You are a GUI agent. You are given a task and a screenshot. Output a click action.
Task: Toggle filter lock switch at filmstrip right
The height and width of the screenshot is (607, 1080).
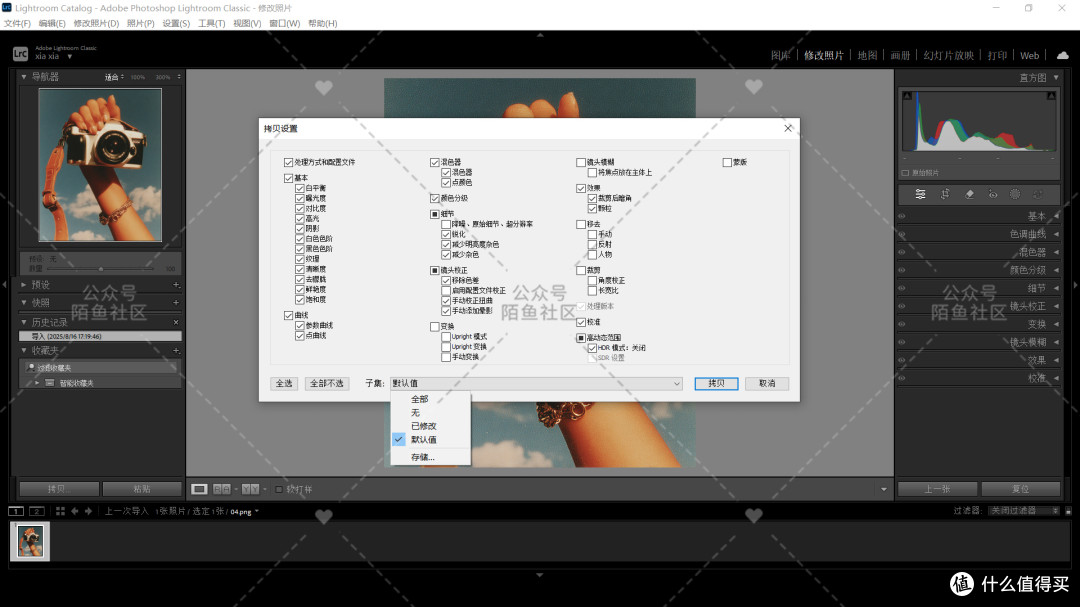[1068, 511]
